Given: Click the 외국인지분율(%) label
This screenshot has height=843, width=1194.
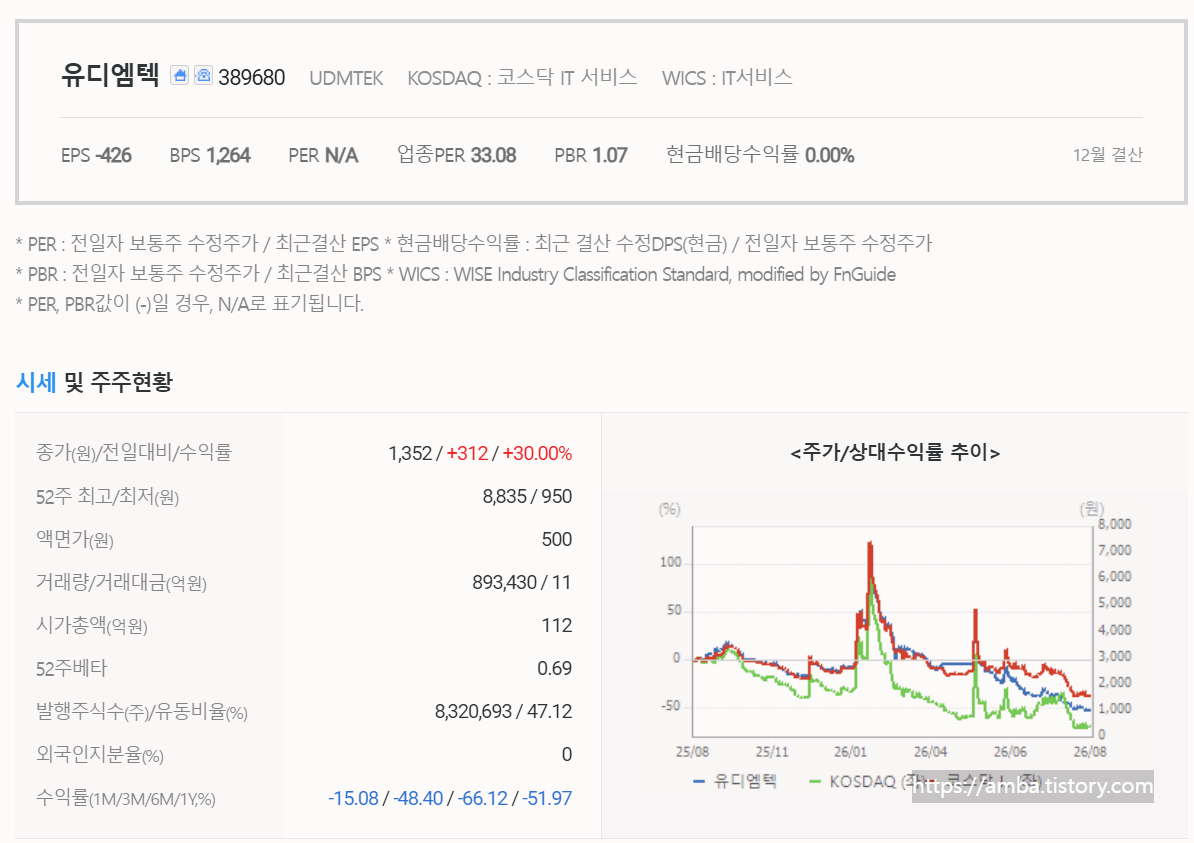Looking at the screenshot, I should click(x=100, y=755).
